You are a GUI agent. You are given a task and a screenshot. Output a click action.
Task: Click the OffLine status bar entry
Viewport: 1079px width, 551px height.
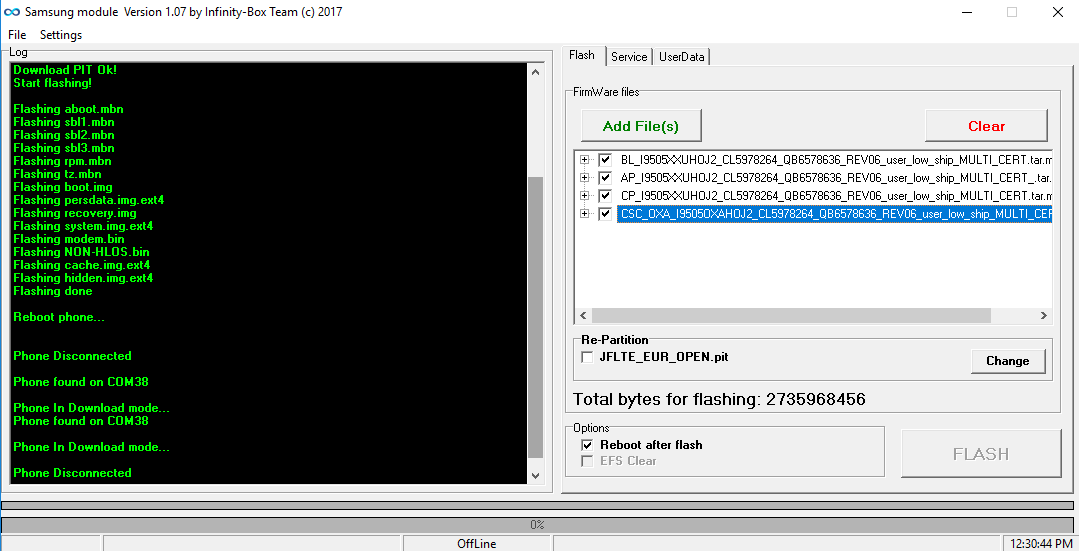477,543
